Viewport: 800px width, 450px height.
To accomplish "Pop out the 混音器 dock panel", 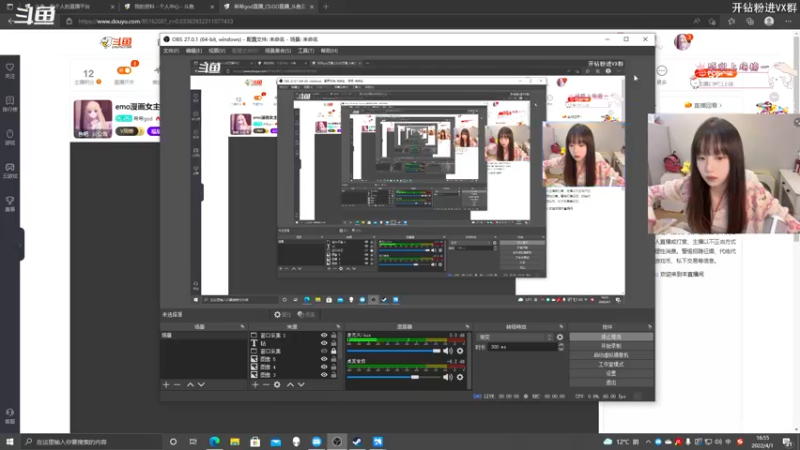I will (x=467, y=327).
